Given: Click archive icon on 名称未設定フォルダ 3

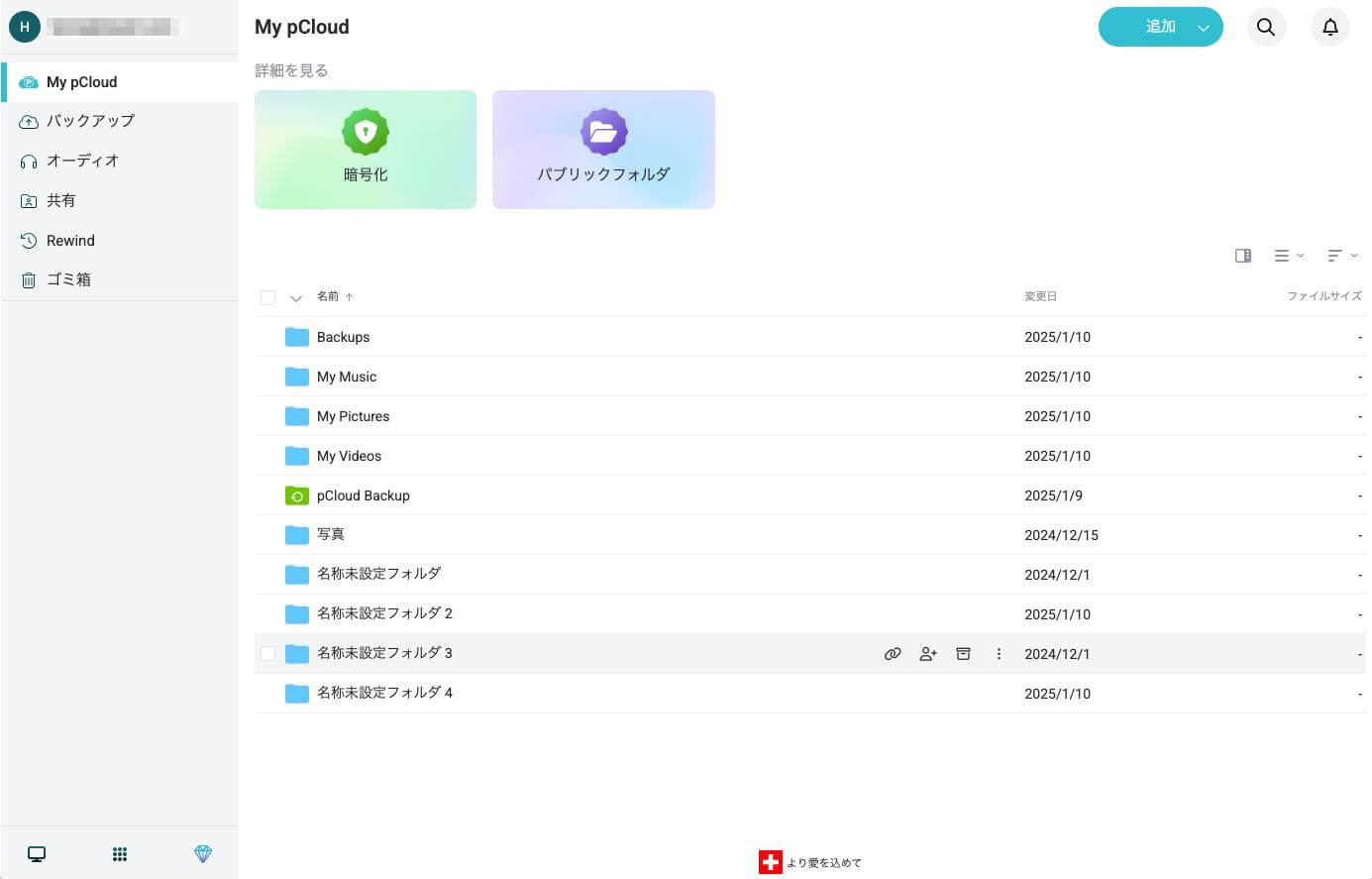Looking at the screenshot, I should coord(963,654).
